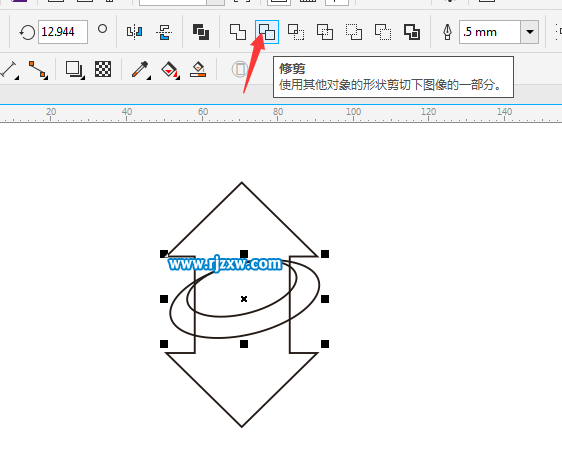Screen dimensions: 562x461
Task: Select the checkerboard Transparency tool
Action: [103, 69]
